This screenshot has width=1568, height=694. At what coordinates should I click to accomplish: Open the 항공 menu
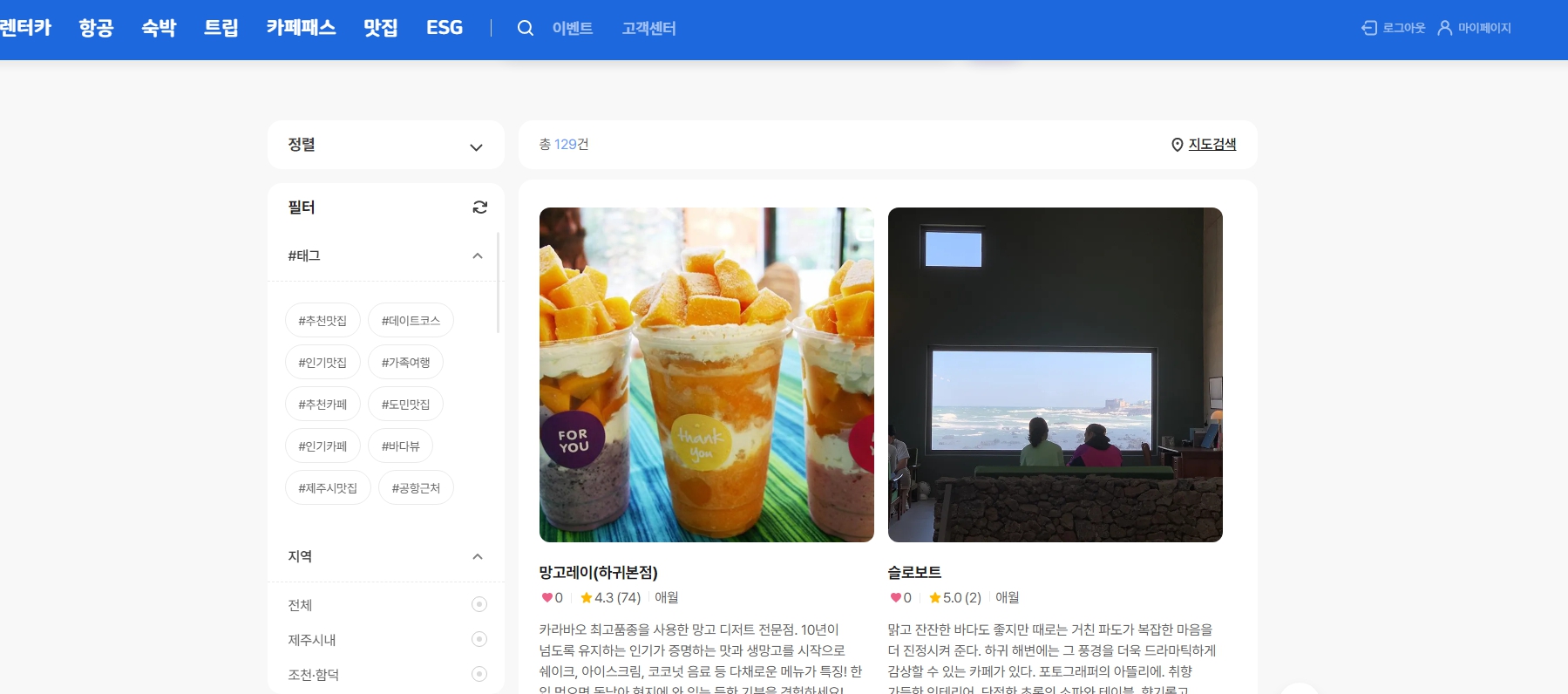pyautogui.click(x=96, y=28)
